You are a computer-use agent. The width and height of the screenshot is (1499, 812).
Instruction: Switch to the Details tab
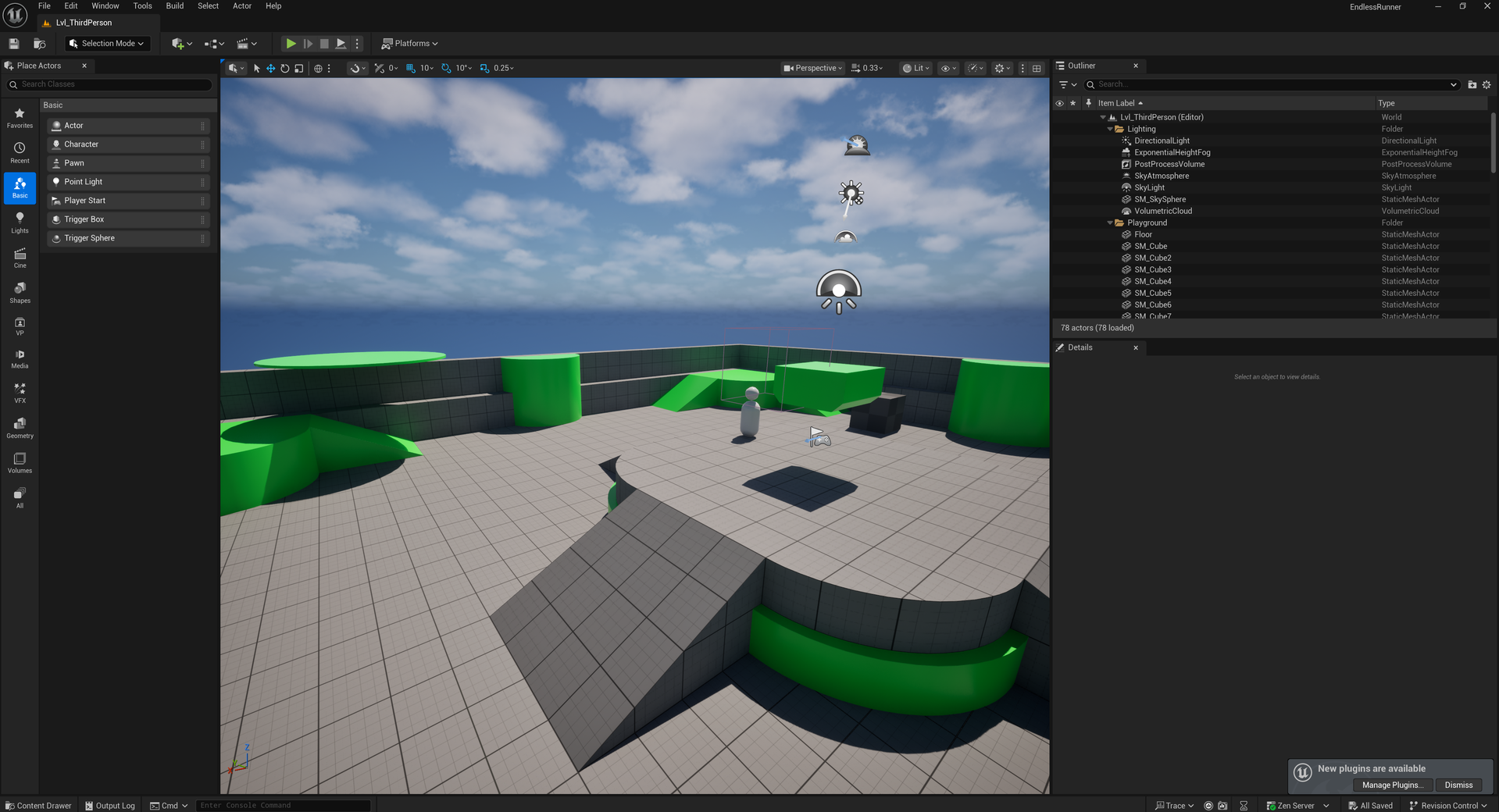tap(1080, 347)
